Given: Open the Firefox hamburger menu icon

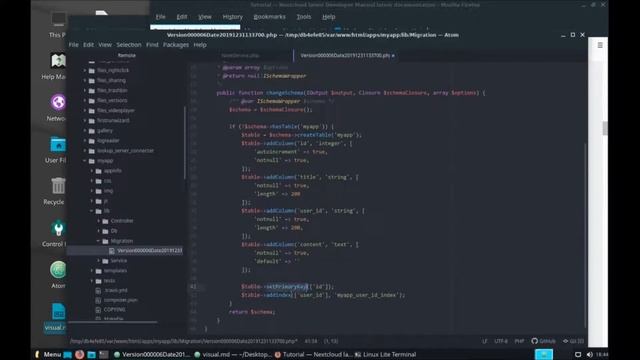Looking at the screenshot, I should 600,45.
